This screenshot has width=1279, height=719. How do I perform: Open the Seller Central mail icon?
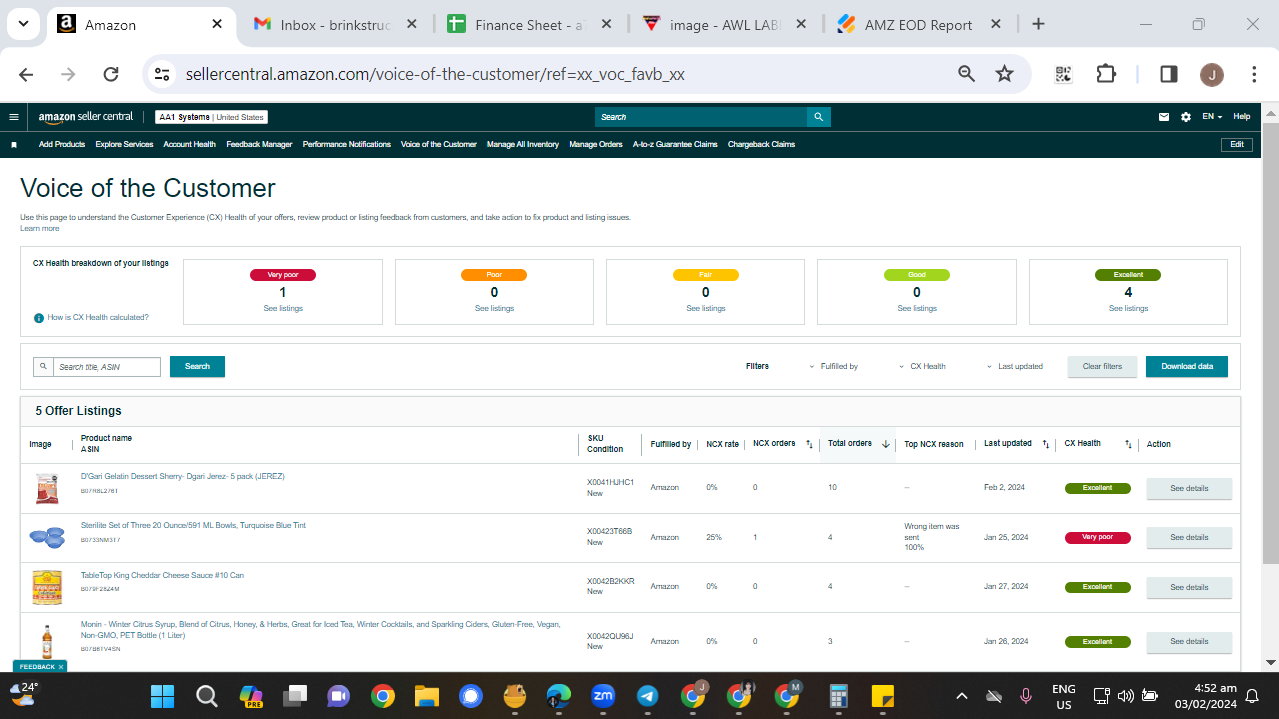tap(1164, 117)
